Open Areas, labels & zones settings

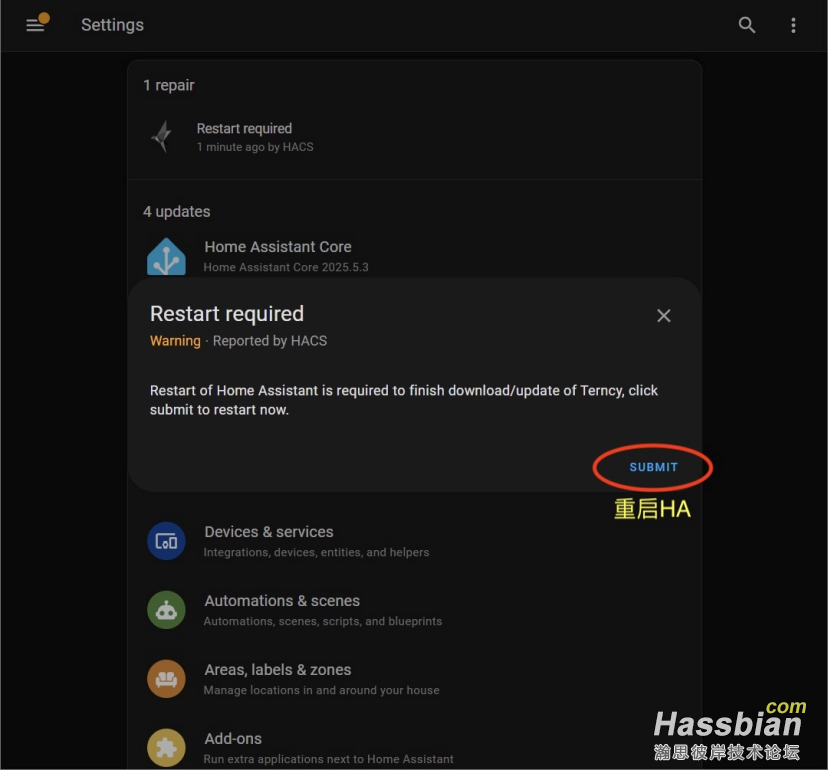pos(415,679)
